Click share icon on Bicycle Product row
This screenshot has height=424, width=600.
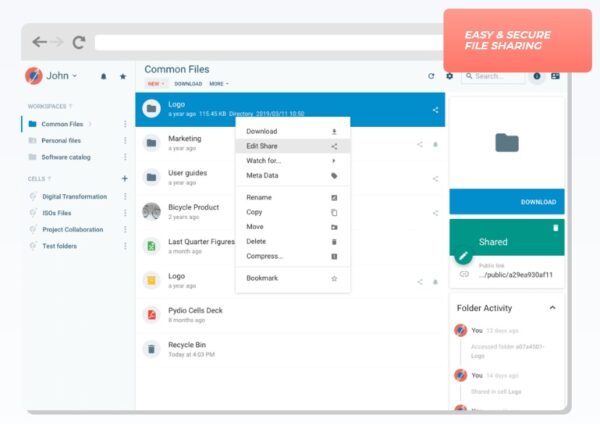pos(435,213)
